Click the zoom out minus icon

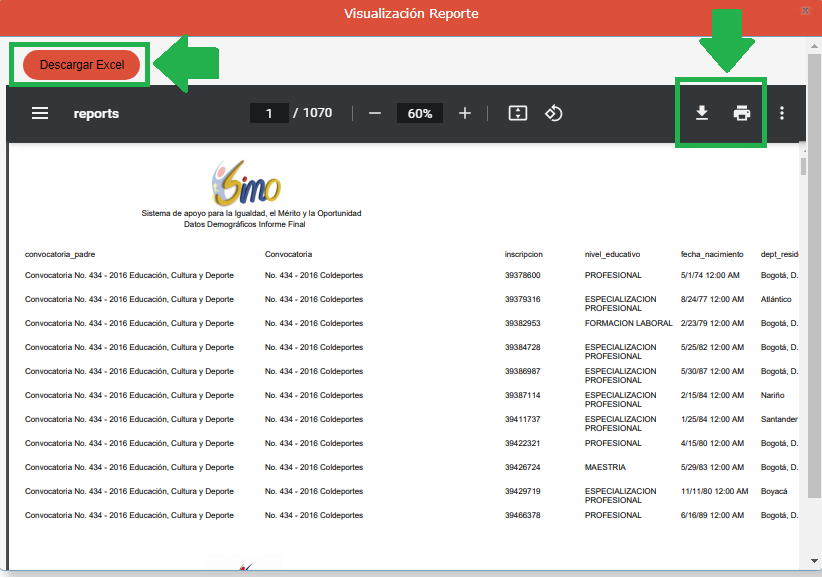click(375, 114)
